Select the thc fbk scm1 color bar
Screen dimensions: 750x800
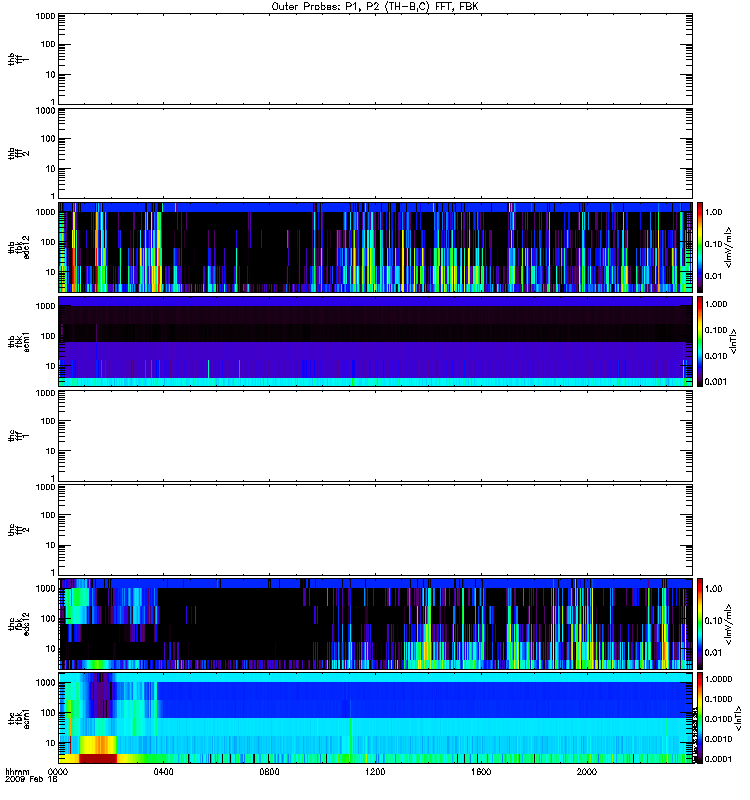[700, 718]
